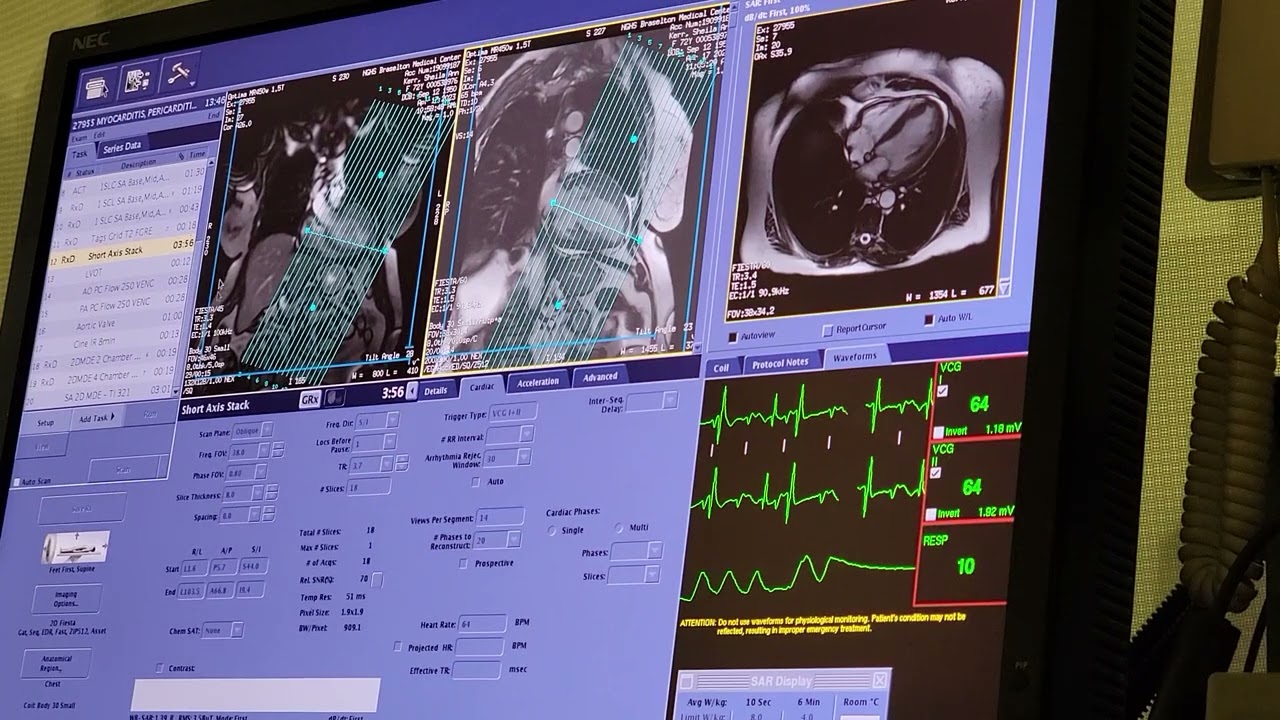Switch to the Coil tab
1280x720 pixels.
721,367
